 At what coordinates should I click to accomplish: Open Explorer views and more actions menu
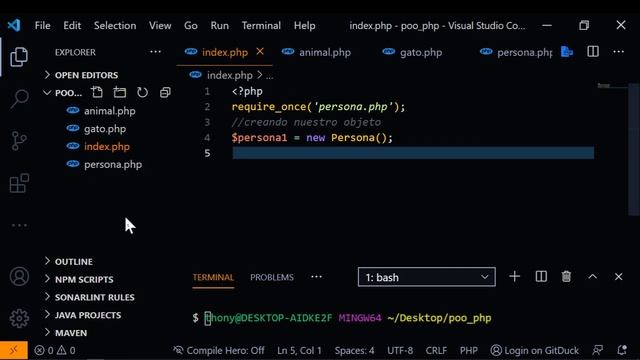click(x=155, y=52)
